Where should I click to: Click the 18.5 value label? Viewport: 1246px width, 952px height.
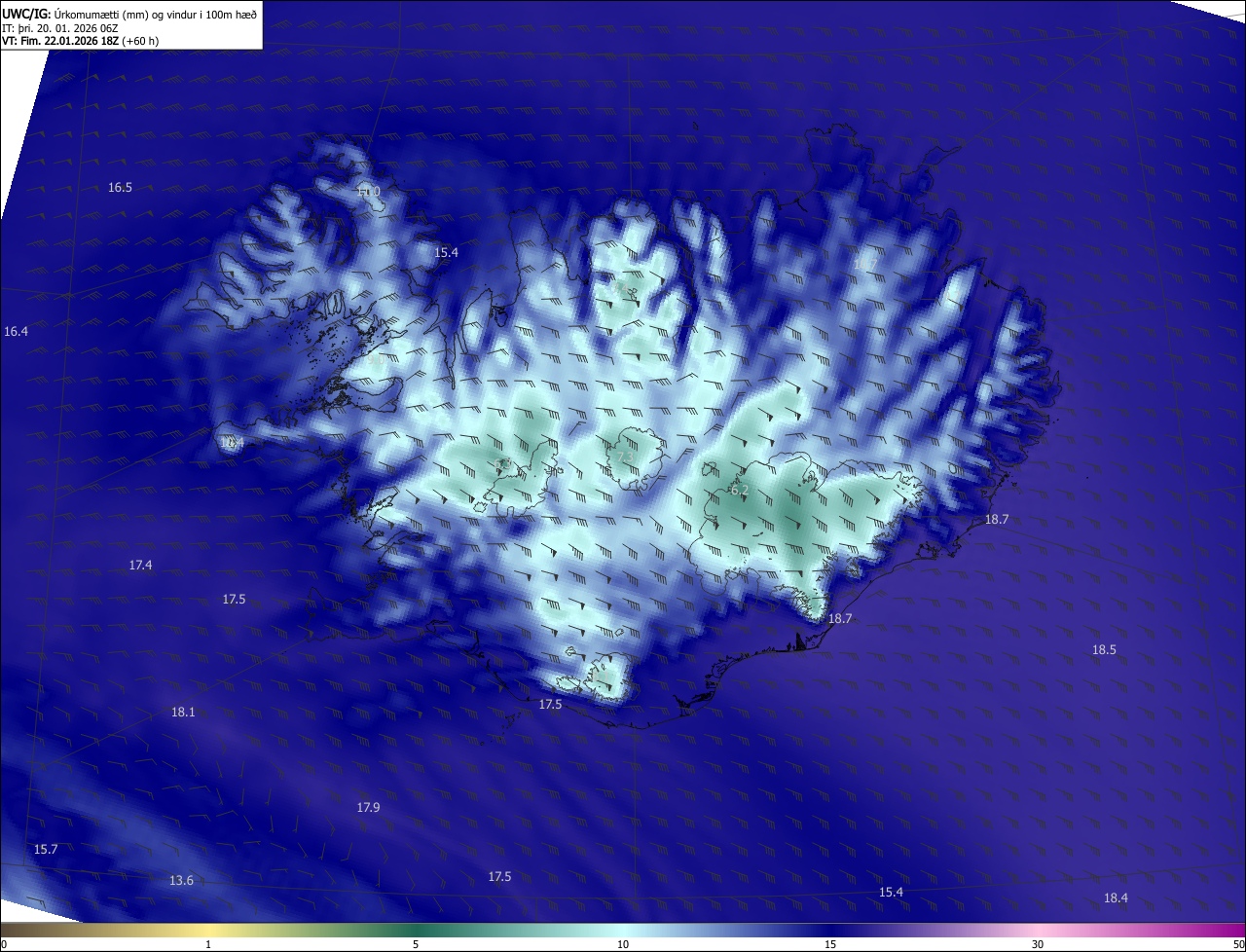(x=1104, y=649)
